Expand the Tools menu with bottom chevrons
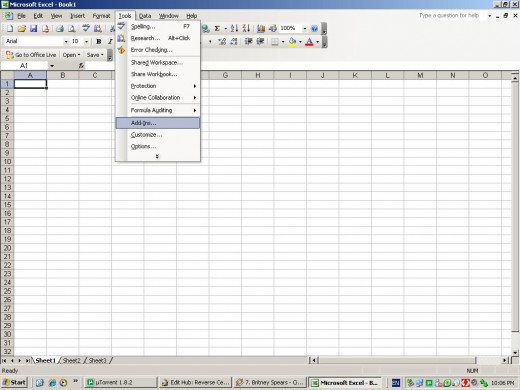 (x=157, y=156)
